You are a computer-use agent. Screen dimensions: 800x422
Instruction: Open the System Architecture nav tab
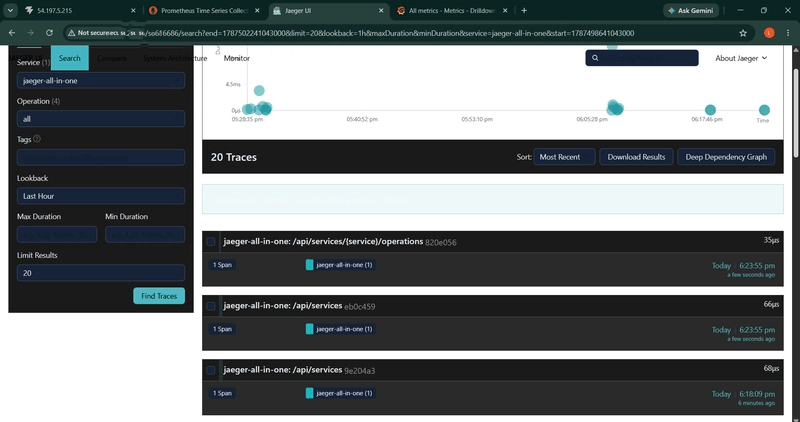point(175,58)
